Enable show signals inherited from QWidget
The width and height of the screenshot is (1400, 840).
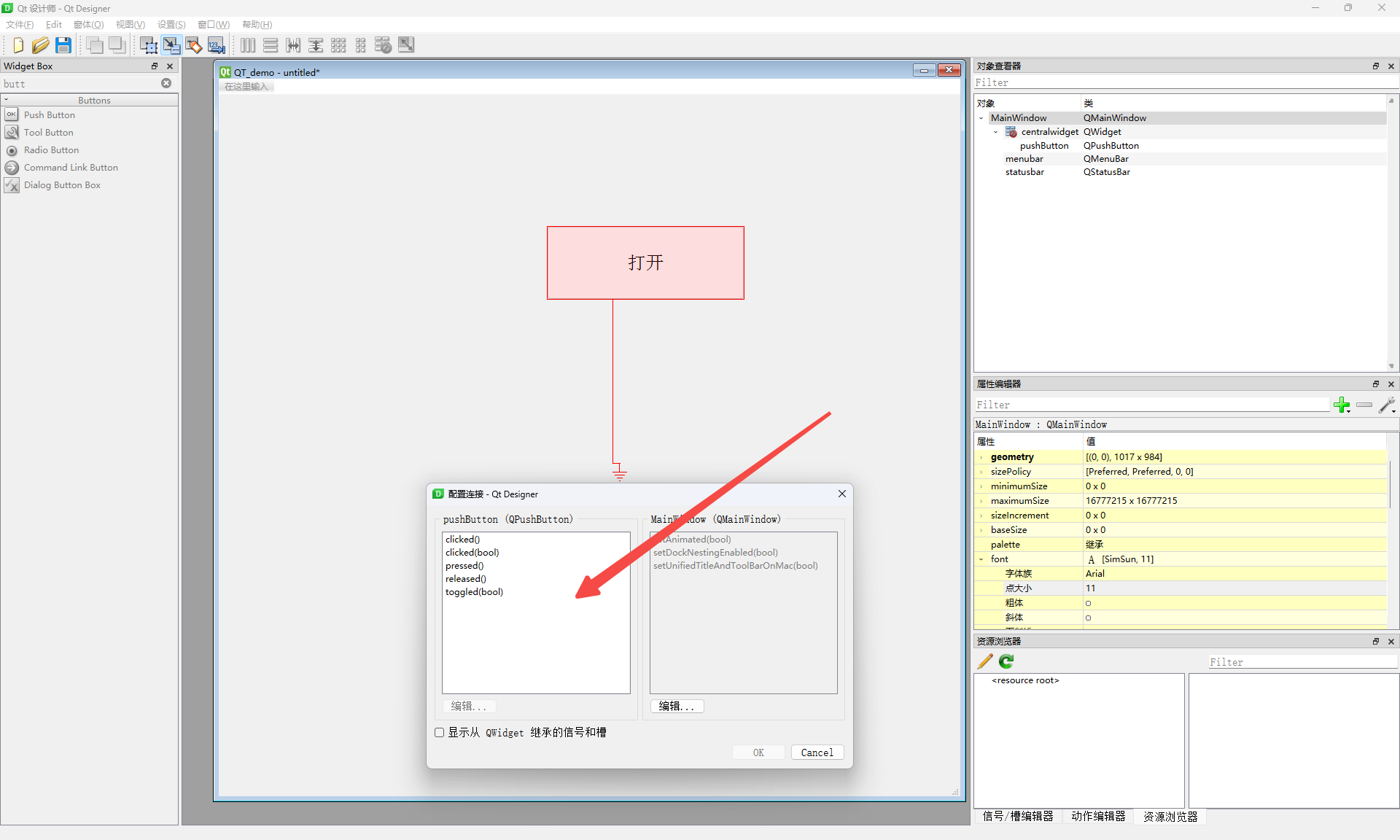[440, 732]
